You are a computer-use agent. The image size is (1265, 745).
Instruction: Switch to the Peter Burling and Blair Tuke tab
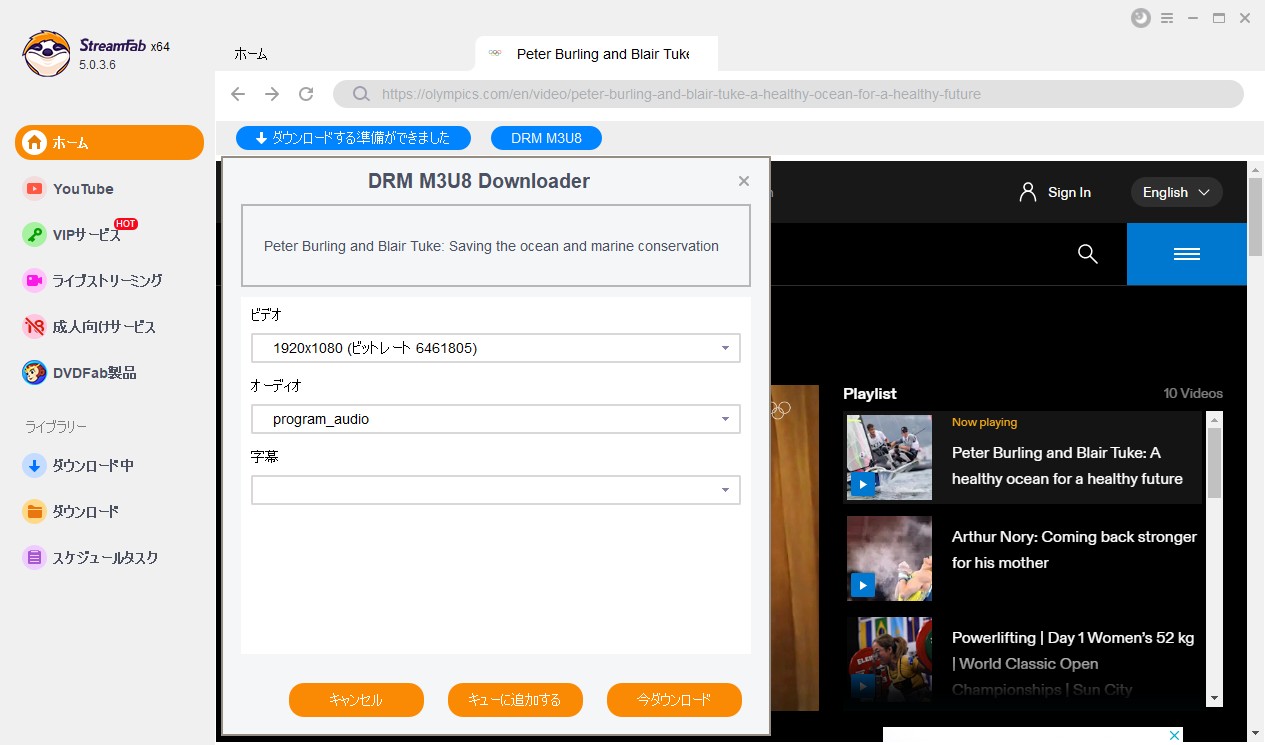pos(597,54)
